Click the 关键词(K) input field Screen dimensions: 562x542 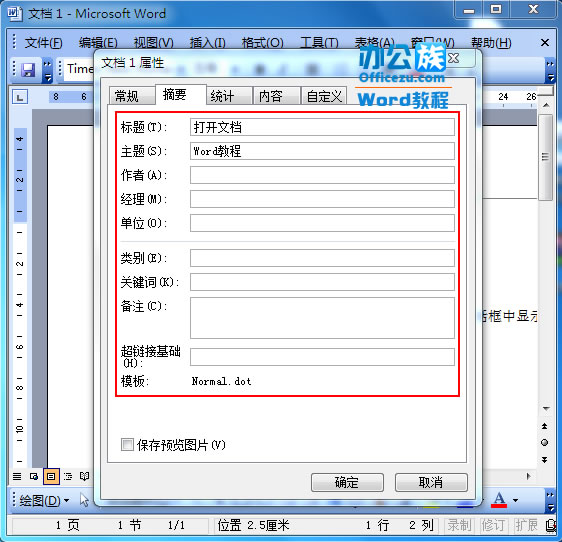[322, 282]
